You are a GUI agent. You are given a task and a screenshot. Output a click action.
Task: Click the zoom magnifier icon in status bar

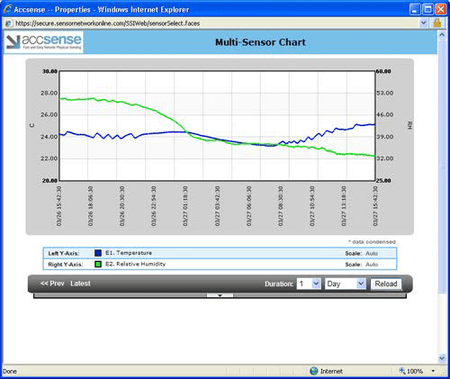tap(402, 371)
